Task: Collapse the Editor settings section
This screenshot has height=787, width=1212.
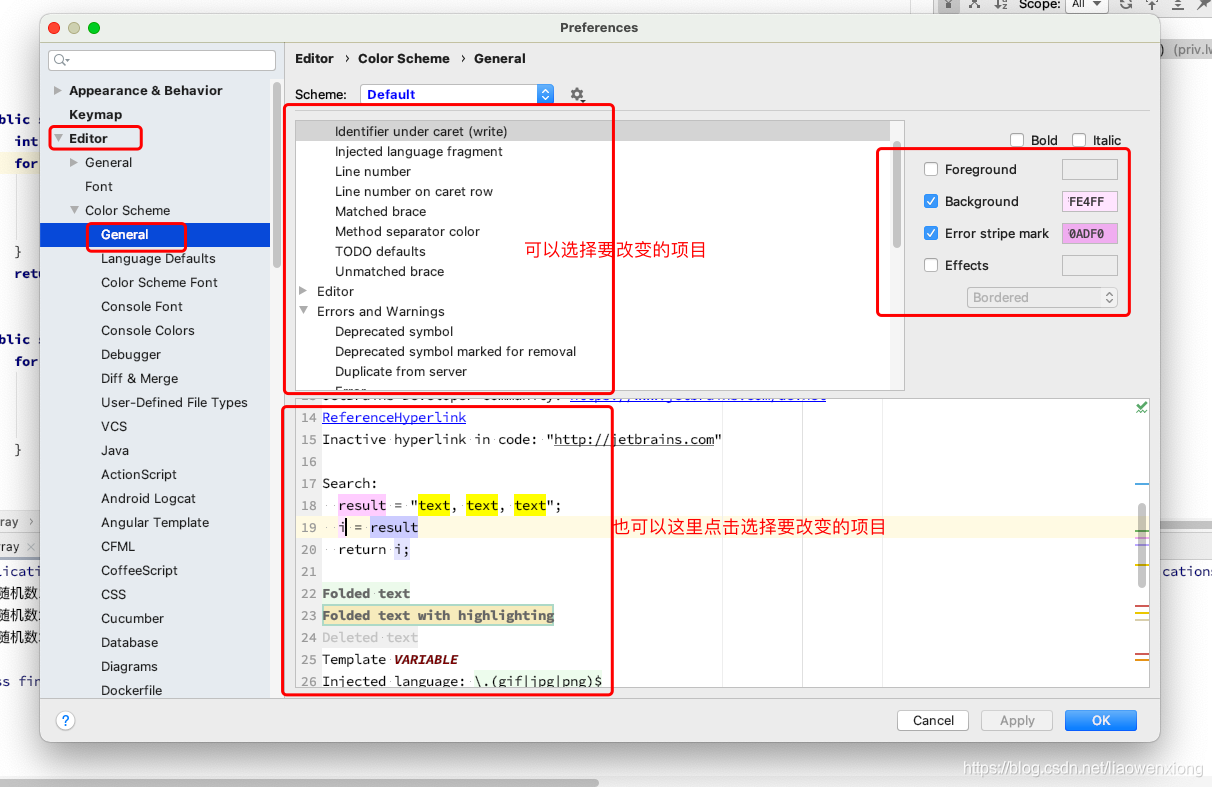Action: [x=58, y=138]
